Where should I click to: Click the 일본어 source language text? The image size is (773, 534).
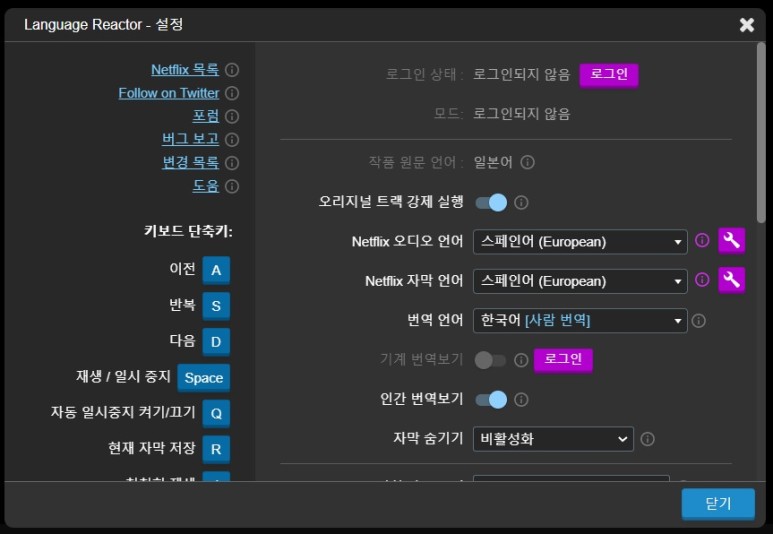tap(493, 162)
